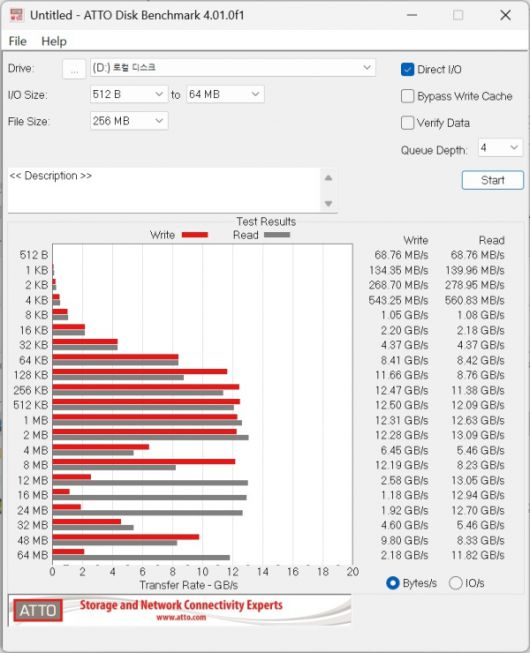The image size is (530, 653).
Task: Click the Test Results heading
Action: 266,222
